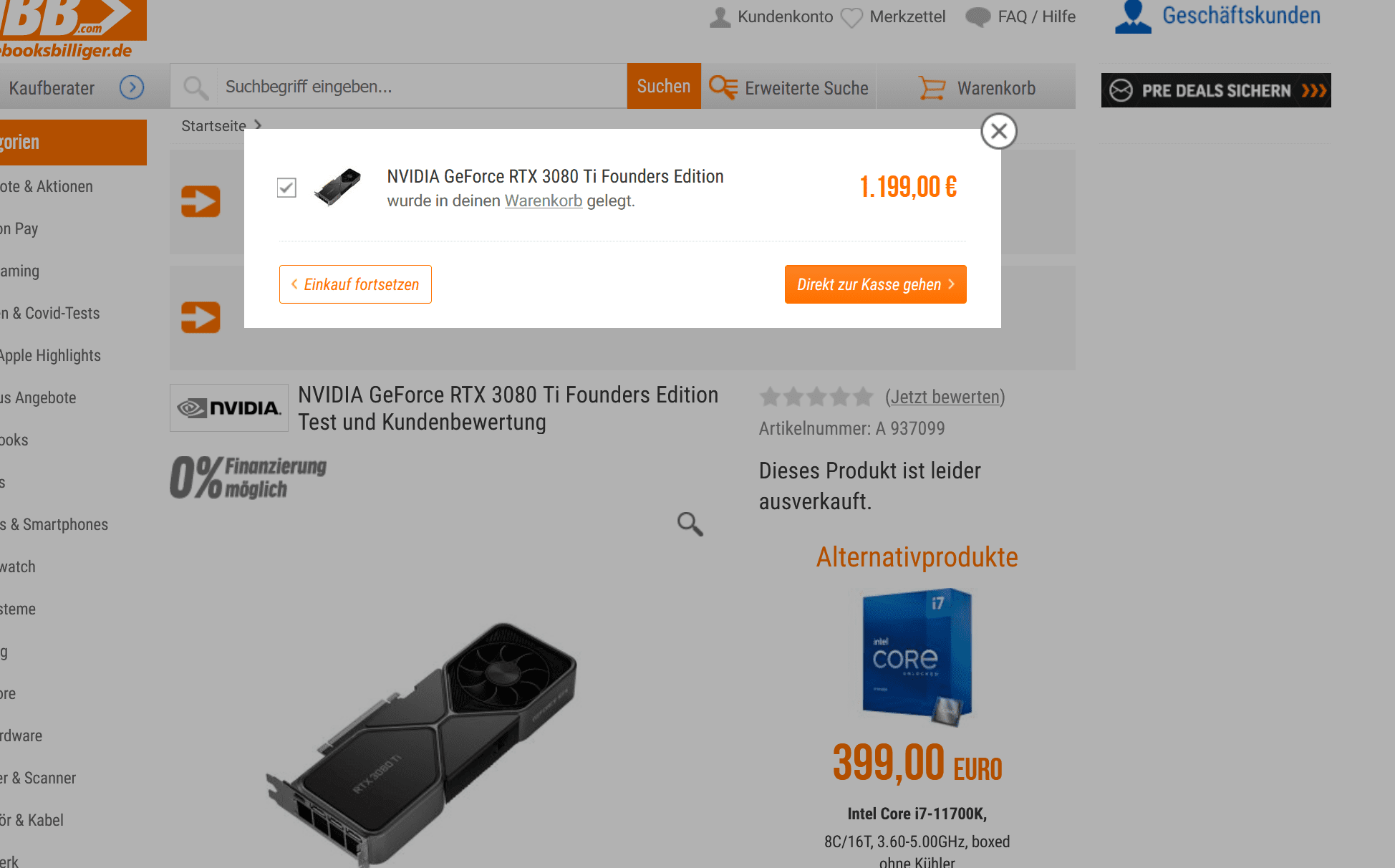The height and width of the screenshot is (868, 1395).
Task: Focus the Suchbegriff eingeben search field
Action: point(423,87)
